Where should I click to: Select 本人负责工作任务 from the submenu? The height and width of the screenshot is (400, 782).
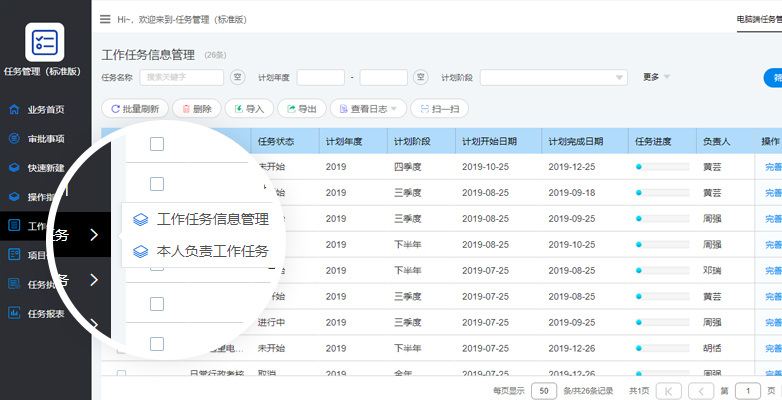(x=212, y=252)
